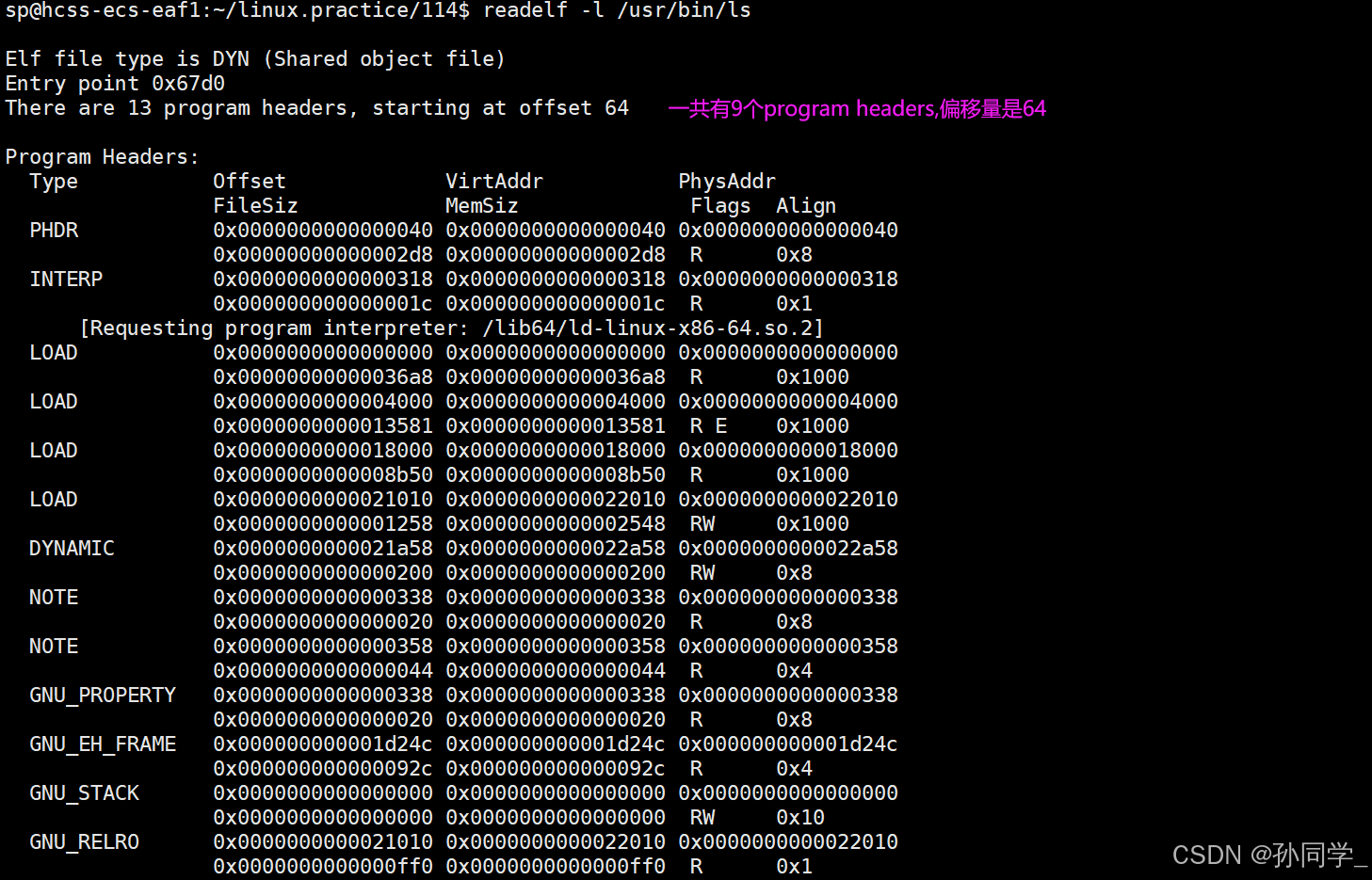The image size is (1372, 880).
Task: Click the GNU_EH_FRAME PhysAddr 0x000000000001d24c
Action: 788,744
